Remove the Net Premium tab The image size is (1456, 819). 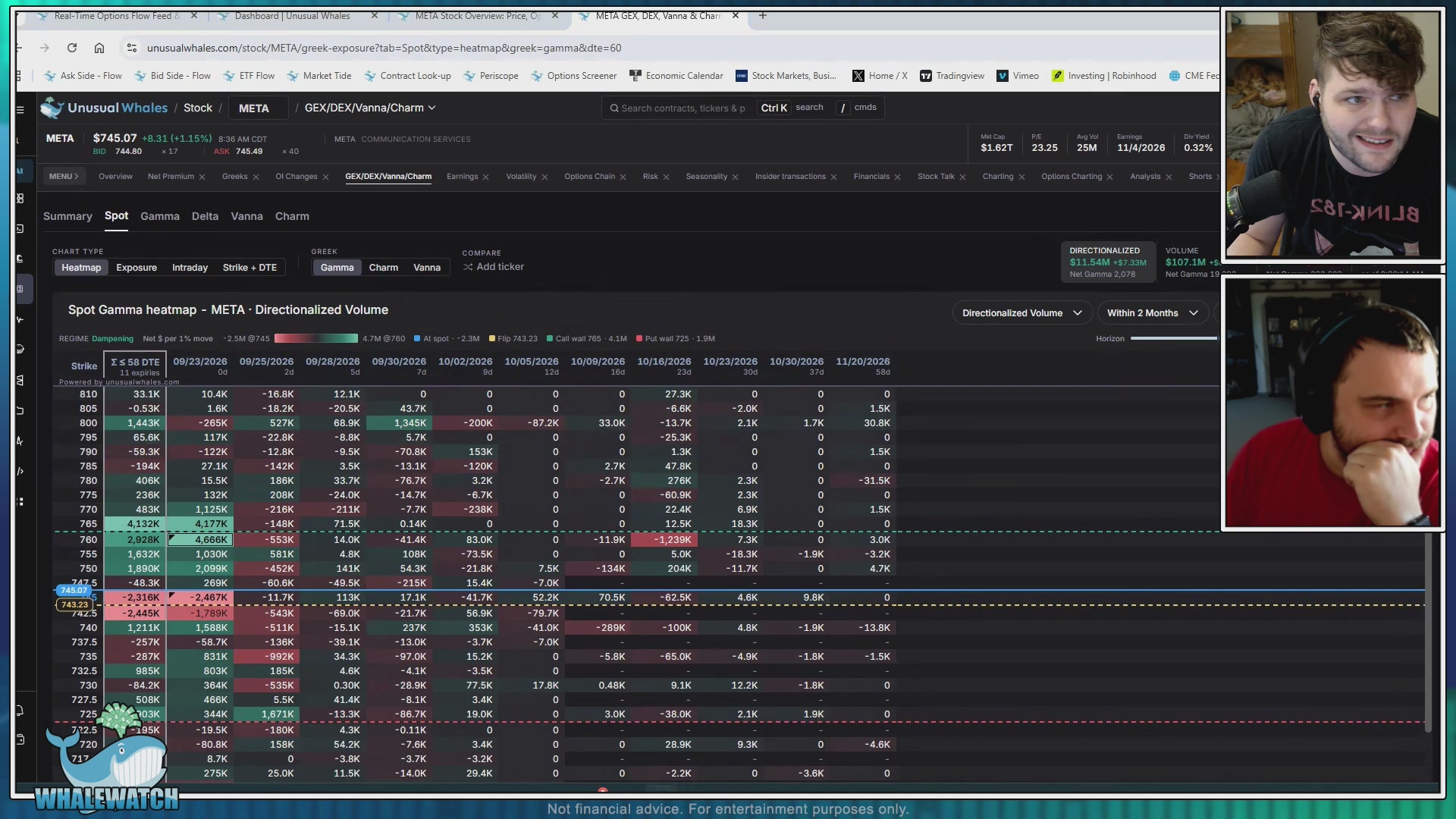202,177
